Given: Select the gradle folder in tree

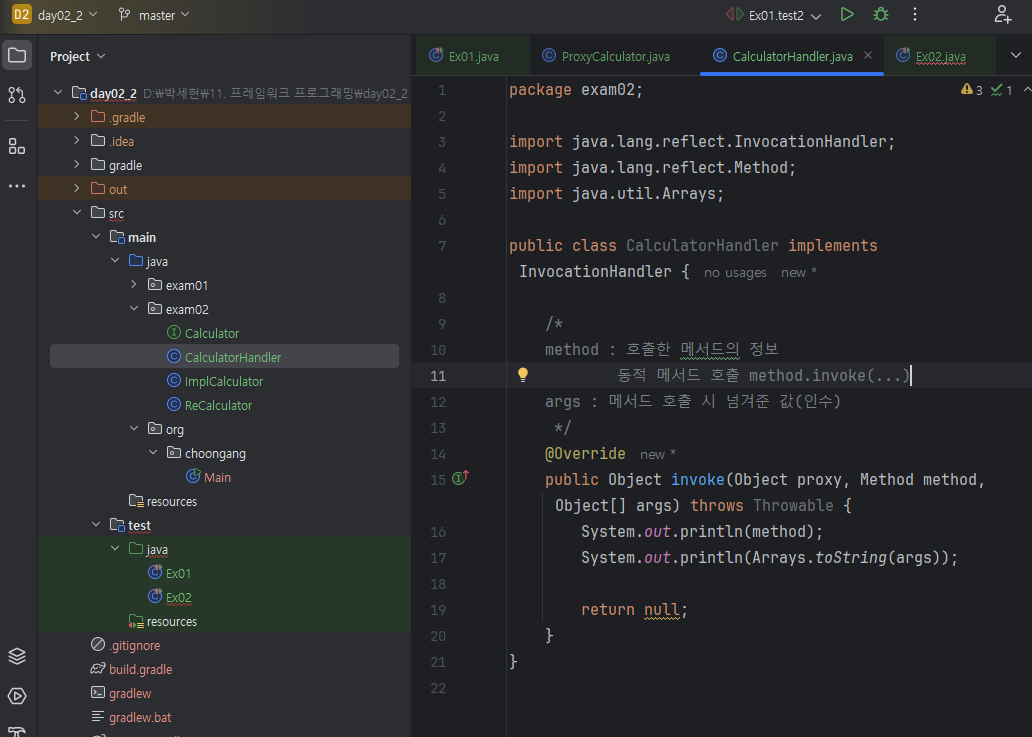Looking at the screenshot, I should coord(116,165).
